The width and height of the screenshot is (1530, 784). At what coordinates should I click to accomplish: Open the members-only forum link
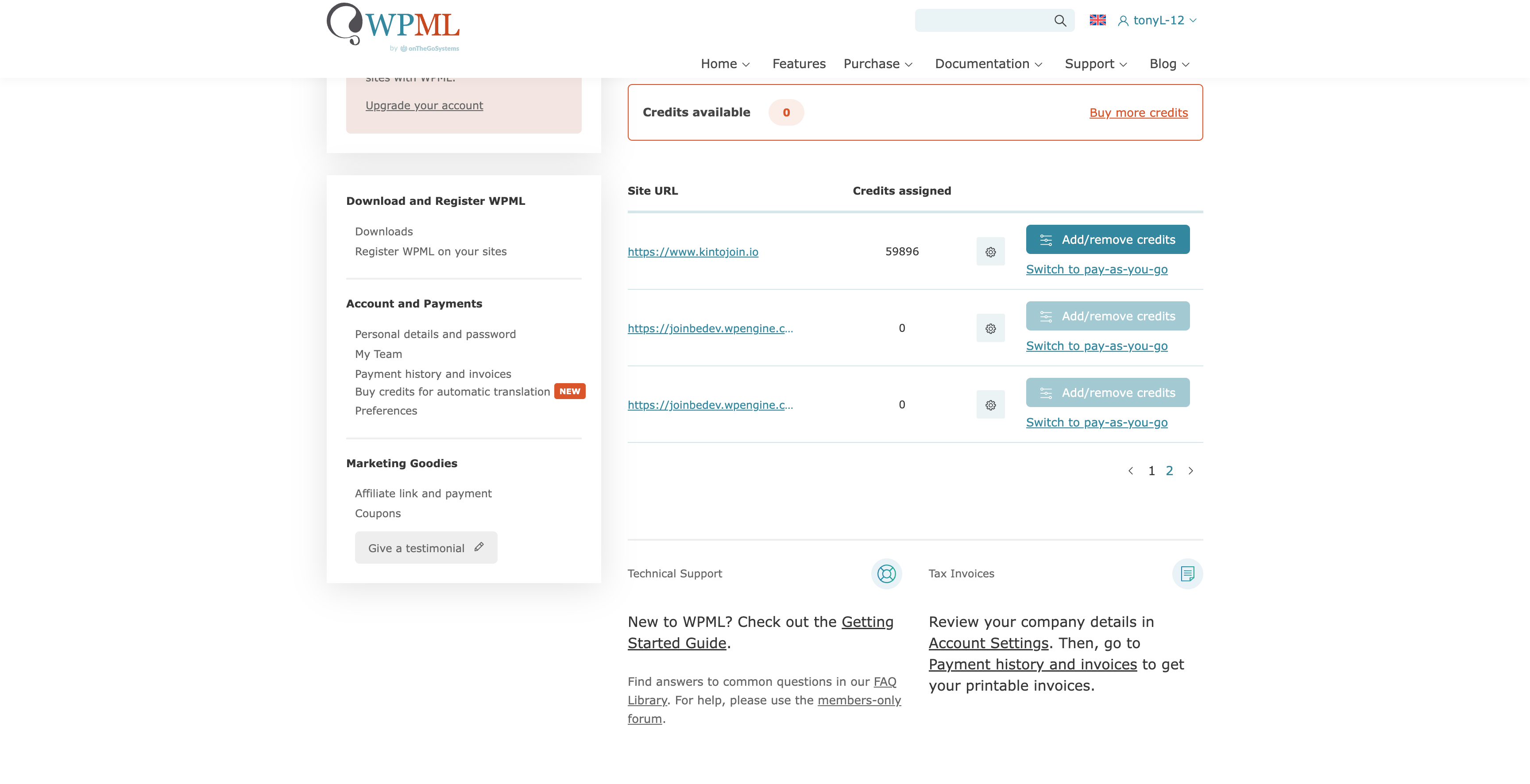coord(765,710)
